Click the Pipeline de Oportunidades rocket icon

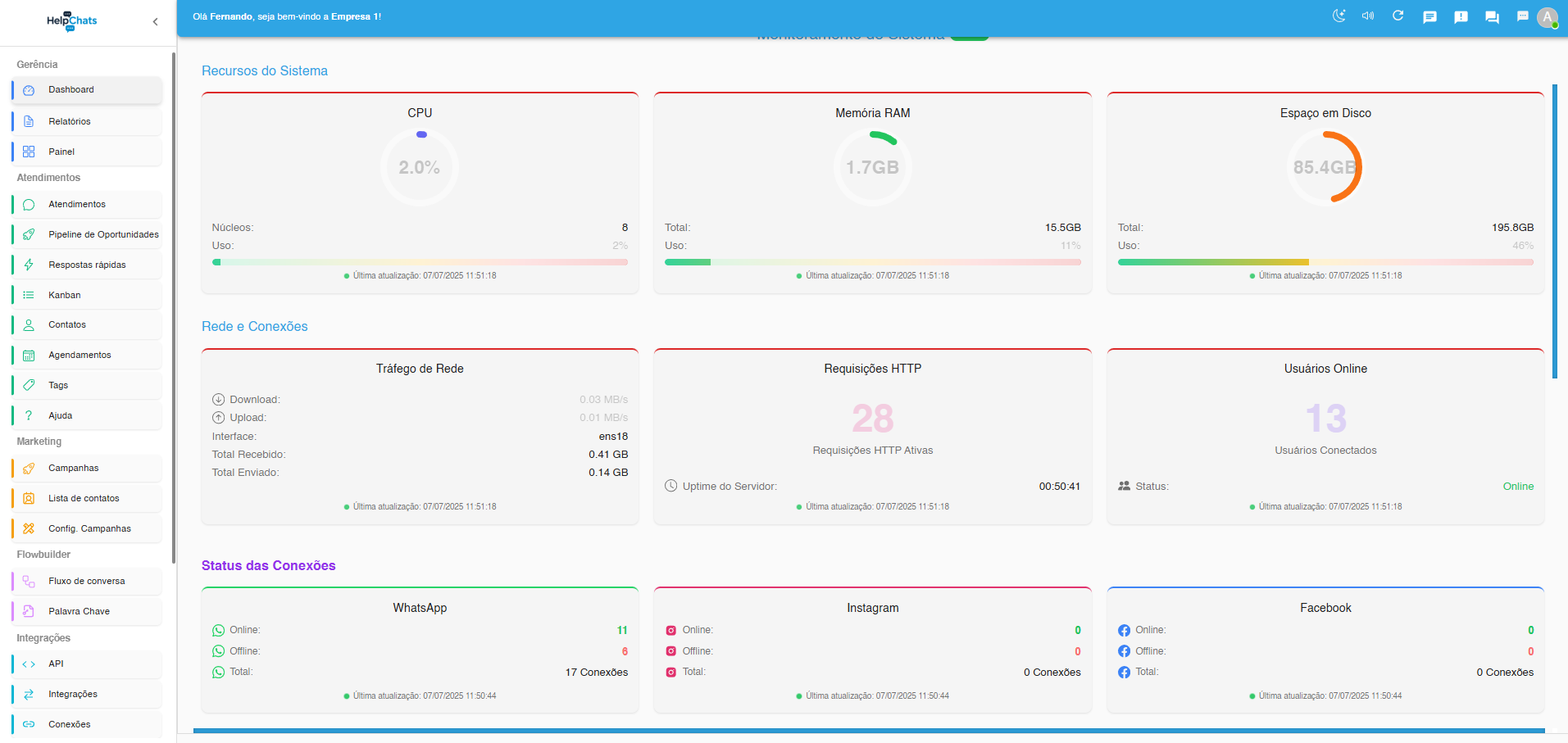(29, 234)
